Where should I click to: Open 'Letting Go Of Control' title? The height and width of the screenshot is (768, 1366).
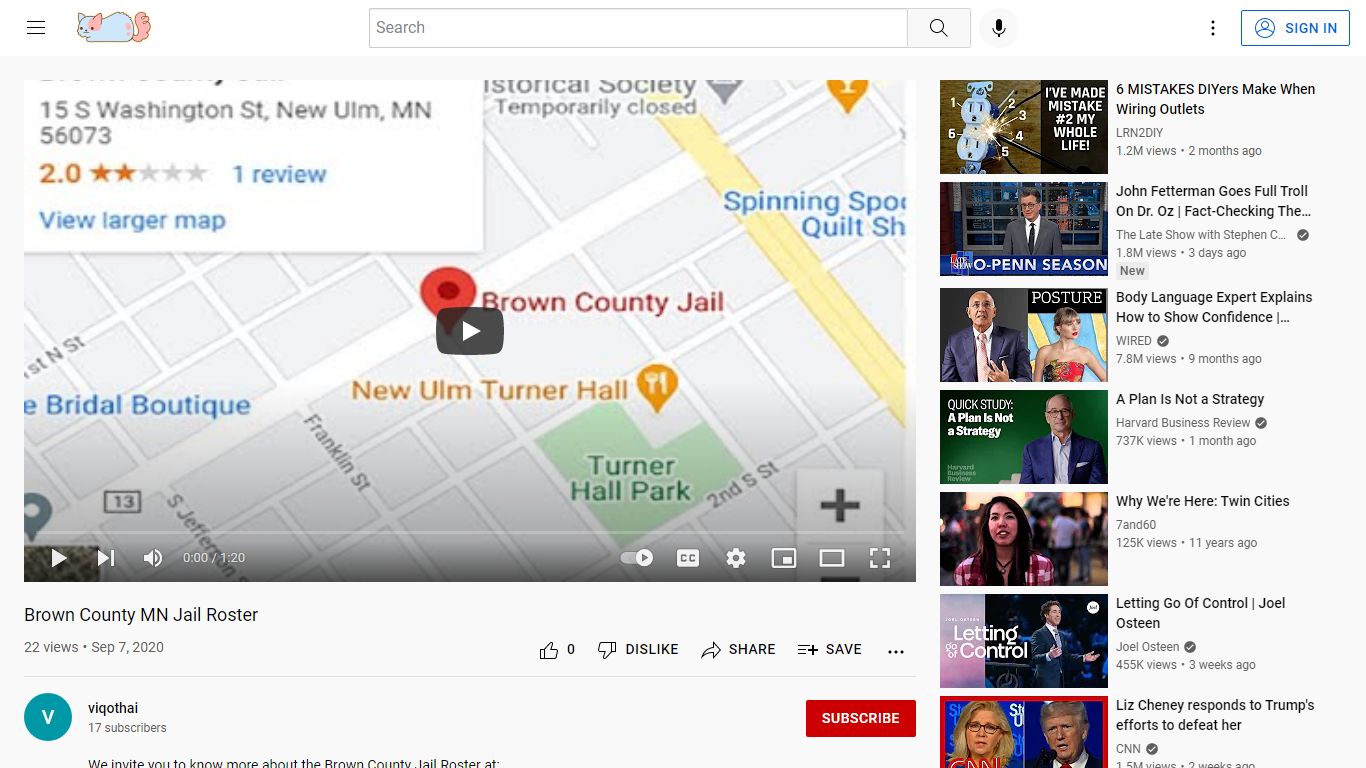point(1201,613)
